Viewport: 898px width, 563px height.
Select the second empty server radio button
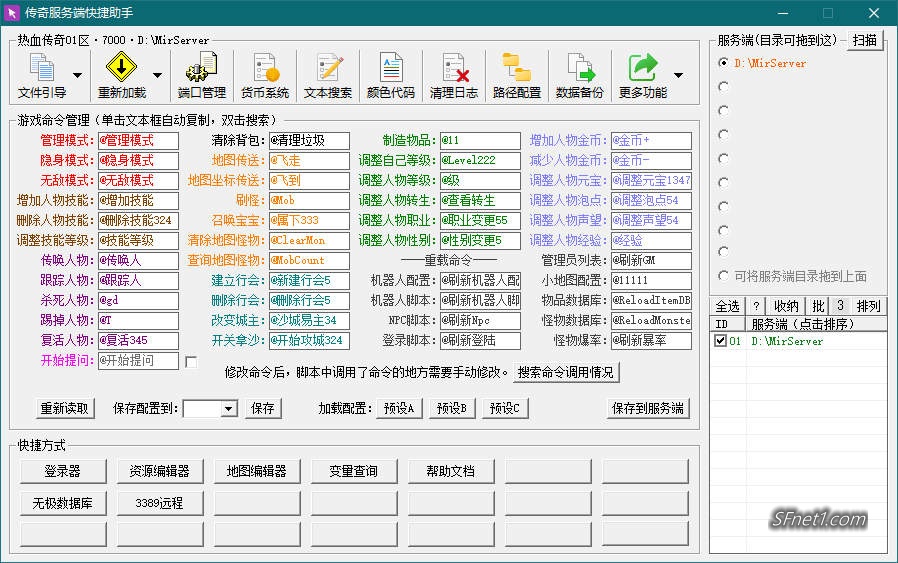723,111
